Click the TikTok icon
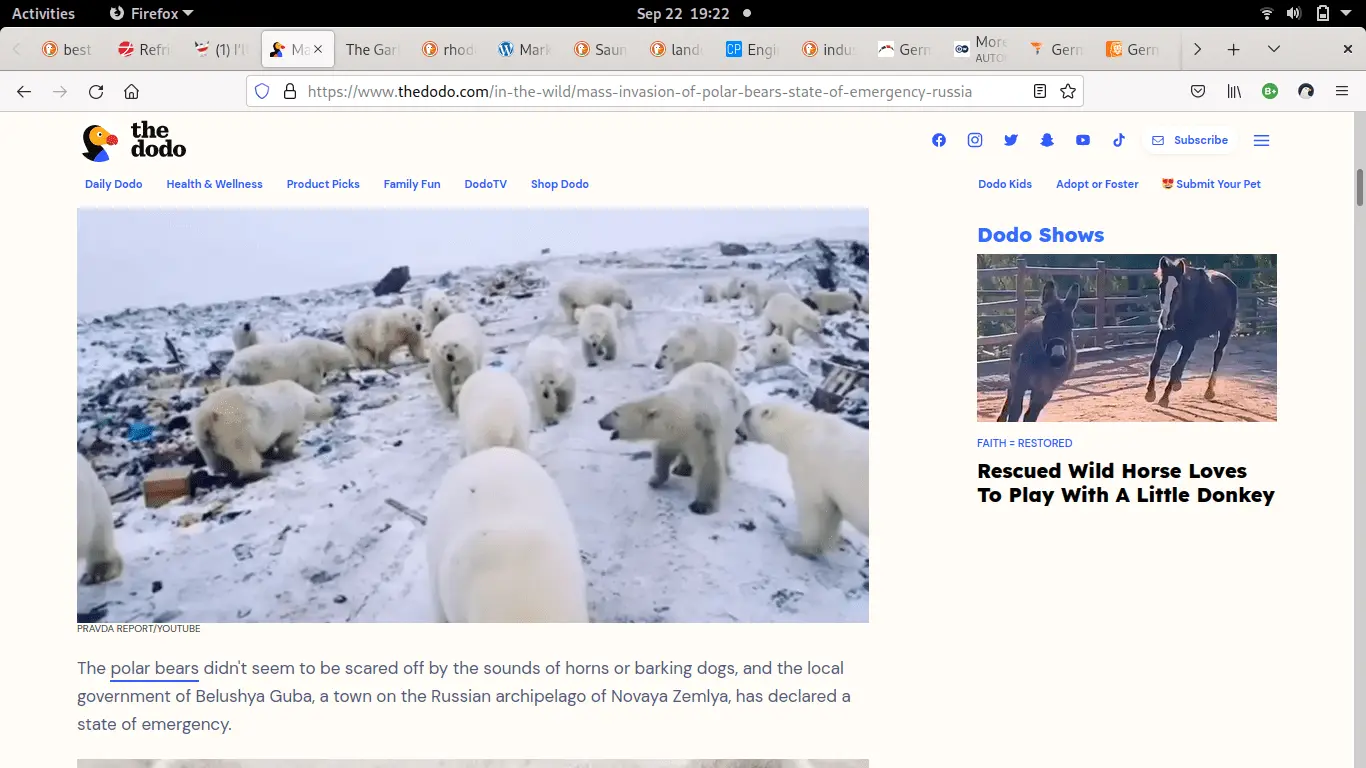 point(1118,140)
